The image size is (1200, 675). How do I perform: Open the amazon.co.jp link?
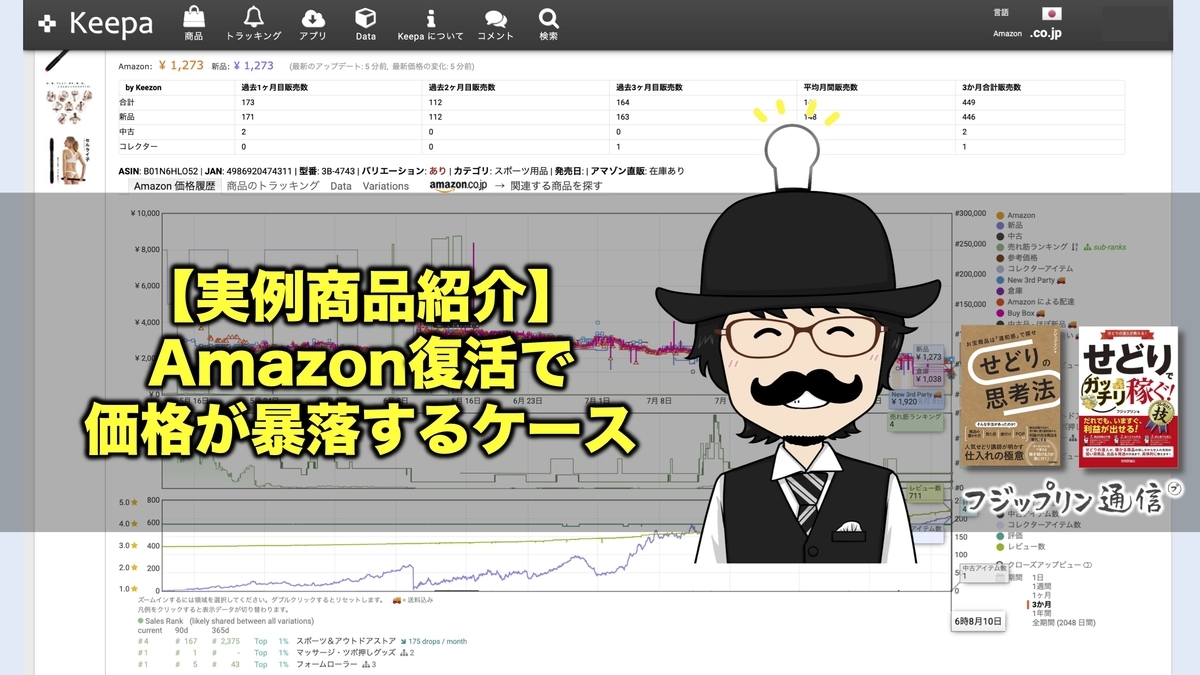click(x=458, y=186)
